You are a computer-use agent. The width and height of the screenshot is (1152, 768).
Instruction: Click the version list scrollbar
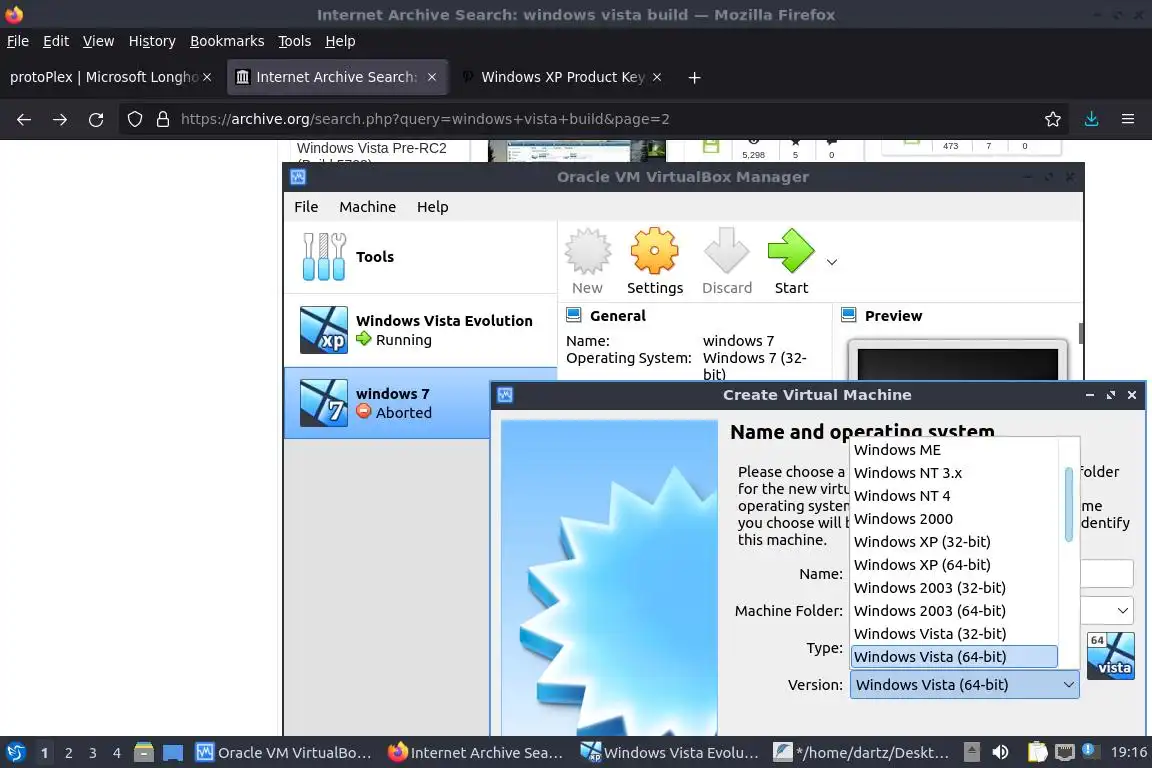tap(1068, 504)
